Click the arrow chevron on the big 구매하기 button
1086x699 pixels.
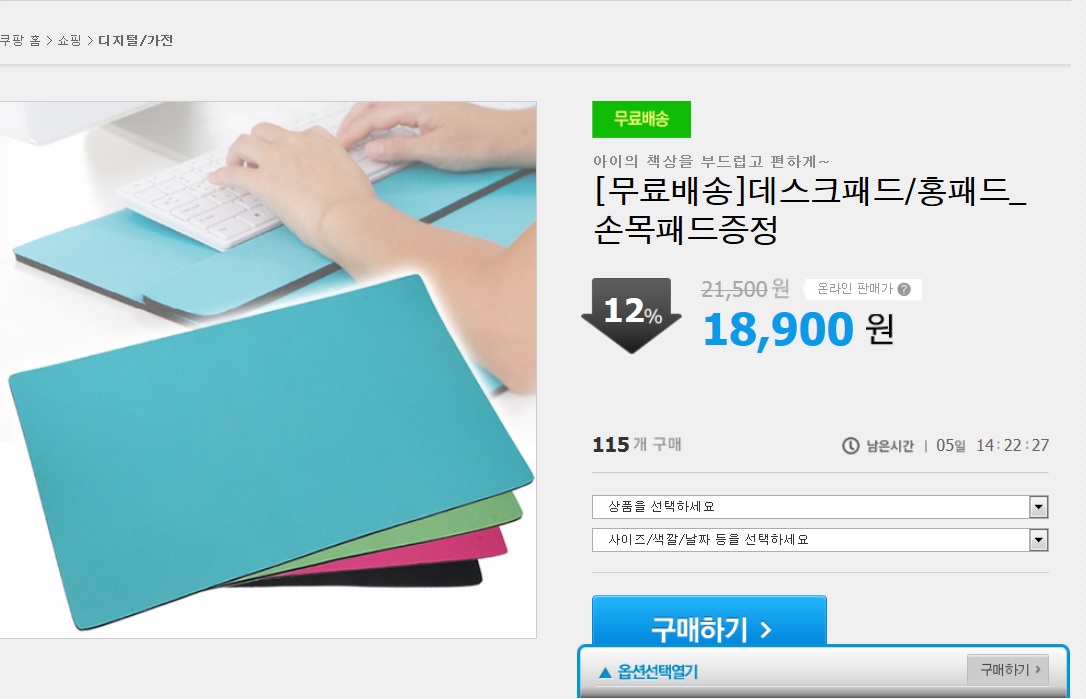click(765, 630)
